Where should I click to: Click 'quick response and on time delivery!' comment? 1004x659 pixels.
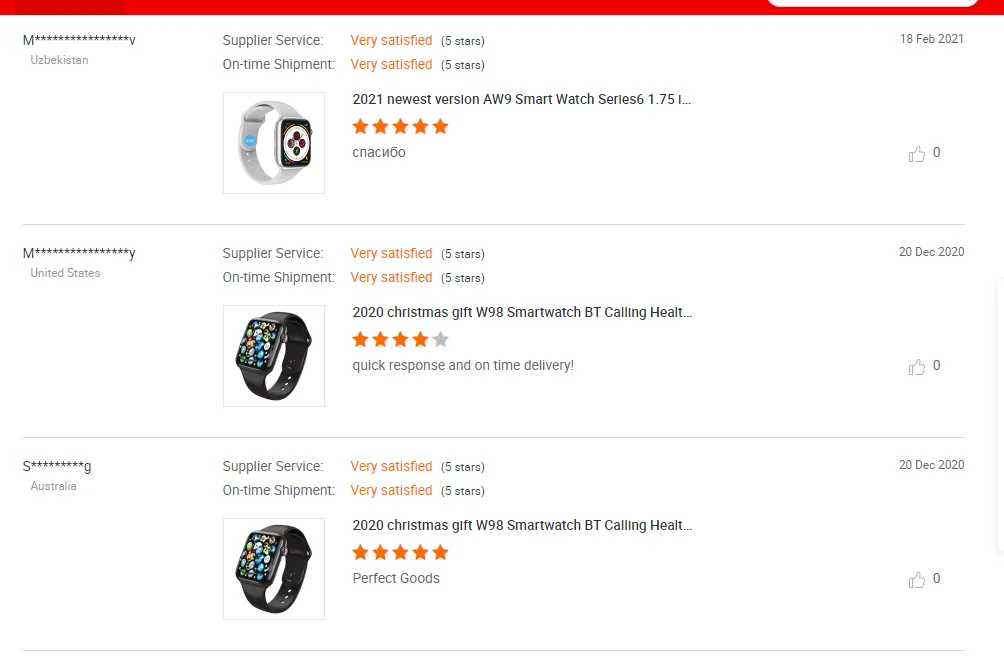pos(463,365)
